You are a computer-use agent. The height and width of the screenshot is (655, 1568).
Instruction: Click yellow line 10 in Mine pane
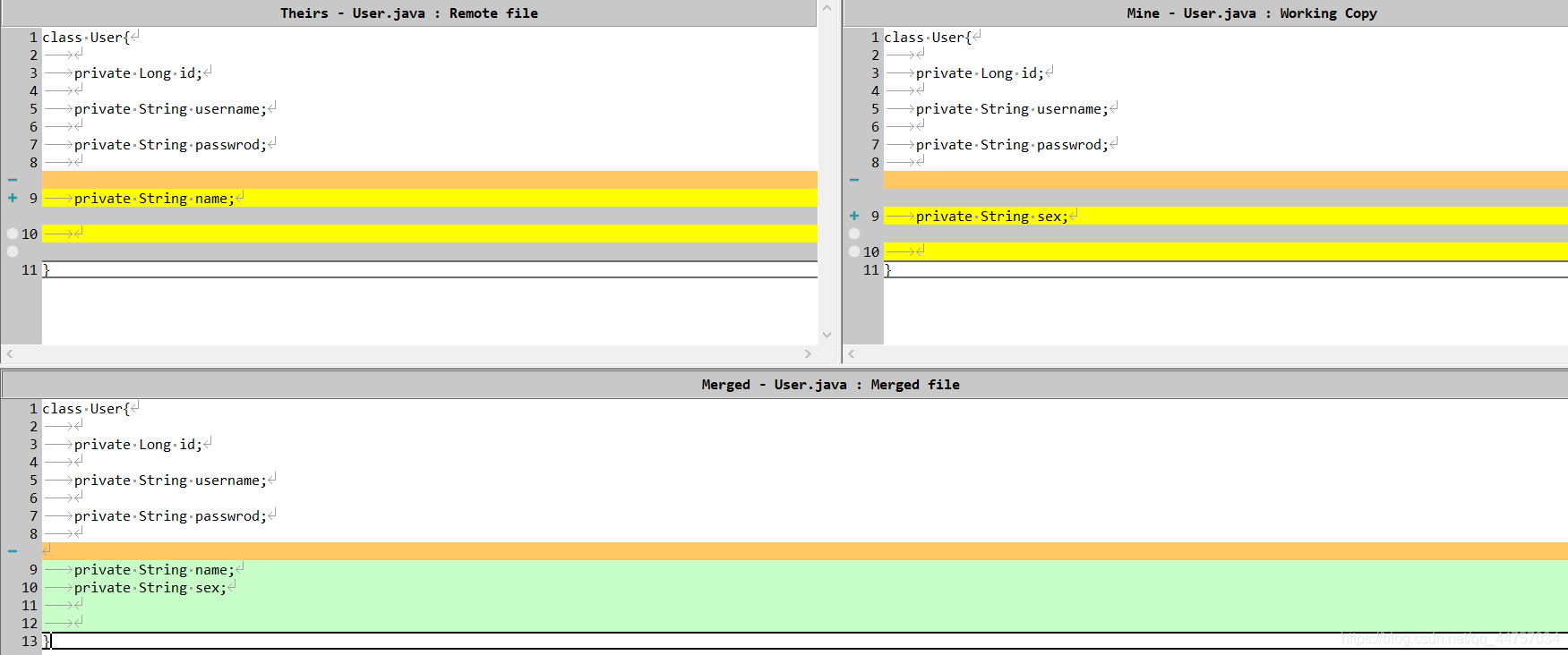click(x=1226, y=251)
